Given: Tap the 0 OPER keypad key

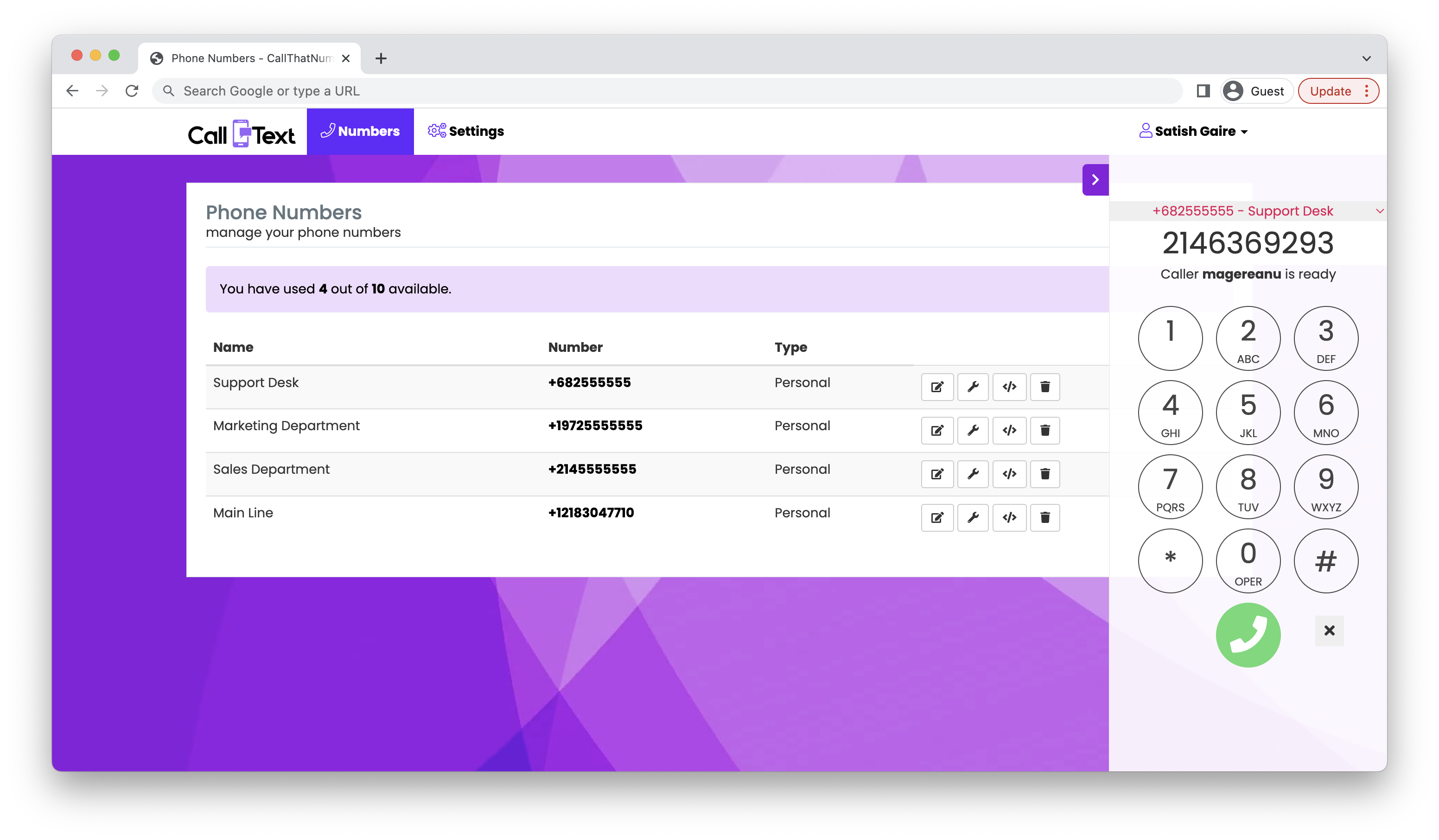Looking at the screenshot, I should 1248,561.
